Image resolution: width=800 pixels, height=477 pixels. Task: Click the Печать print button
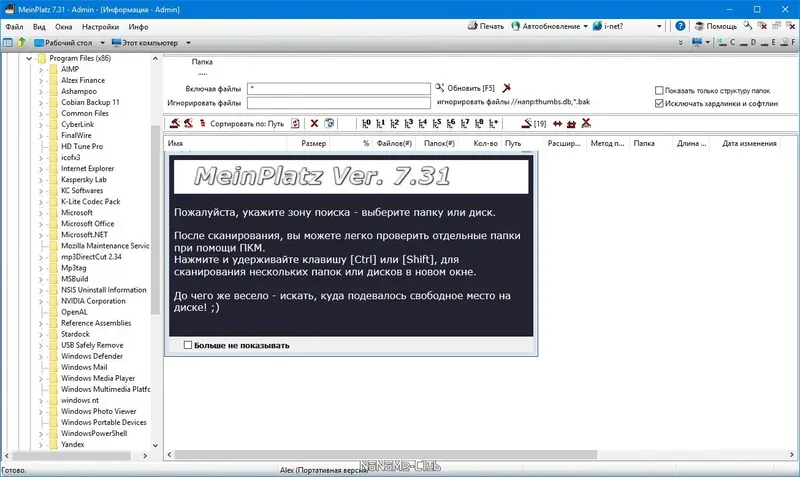click(x=486, y=26)
